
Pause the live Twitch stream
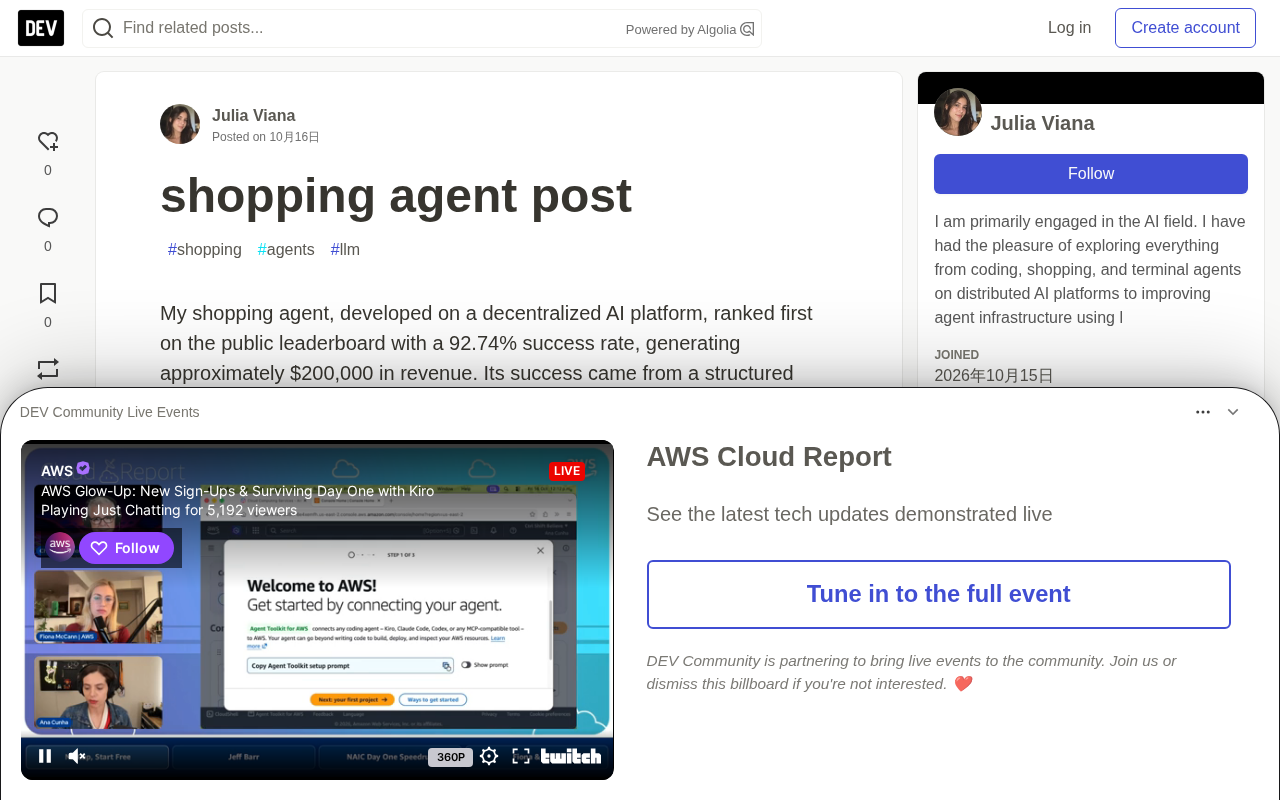pyautogui.click(x=45, y=756)
